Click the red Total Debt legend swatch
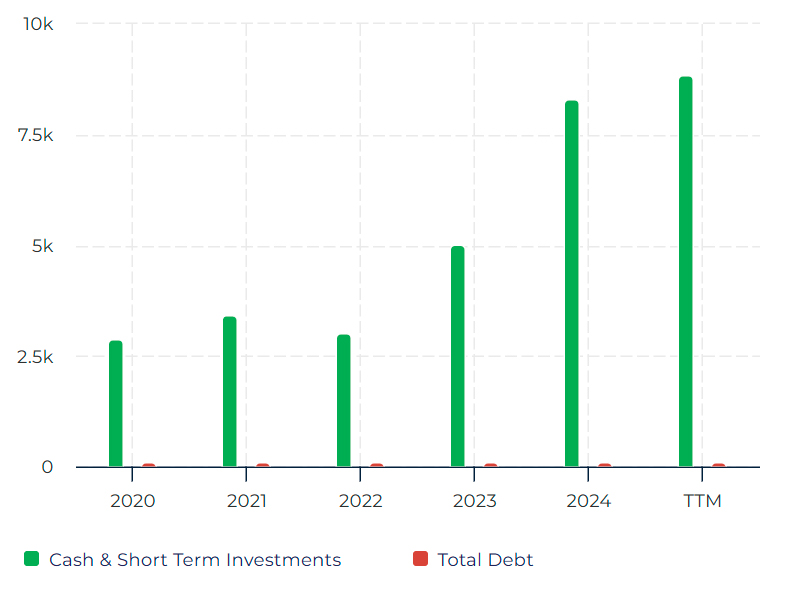Viewport: 789px width, 592px height. tap(420, 559)
